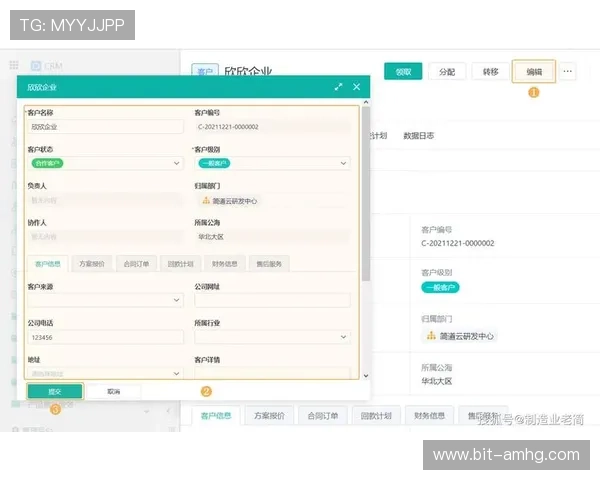Click the department icon in 归属部门 field

206,200
